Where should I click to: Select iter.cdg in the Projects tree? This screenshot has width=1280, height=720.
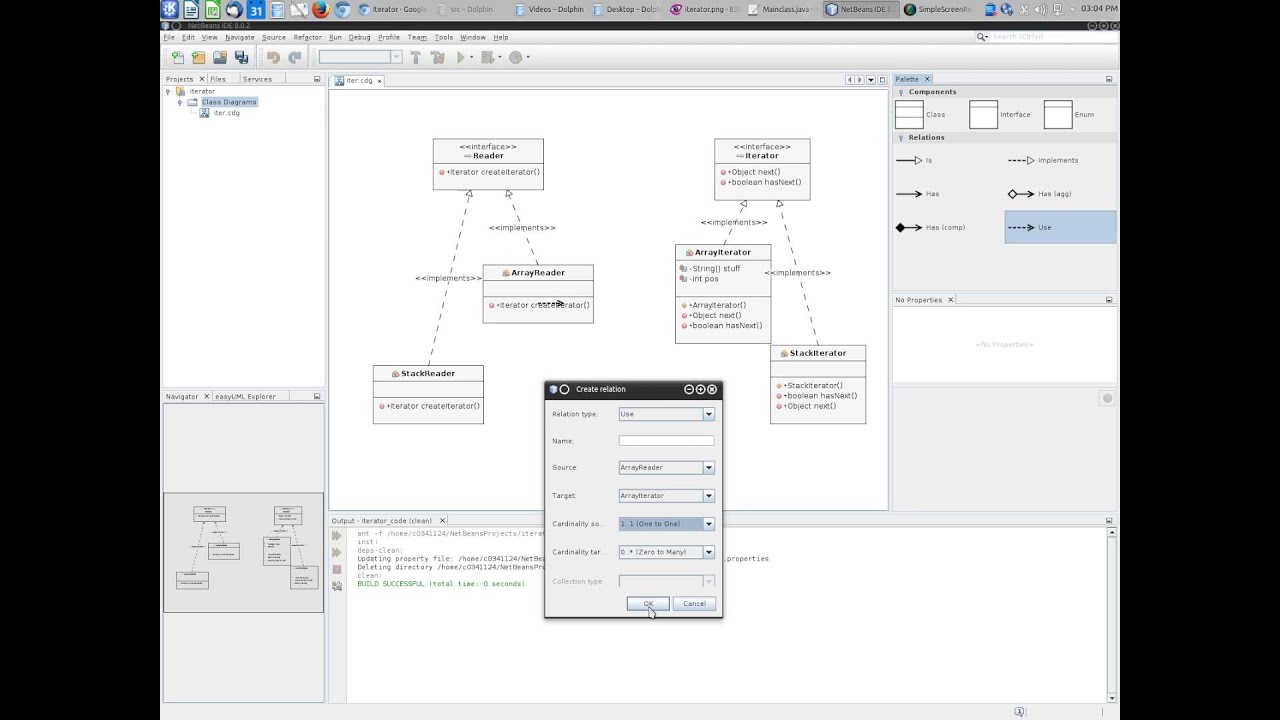coord(226,113)
